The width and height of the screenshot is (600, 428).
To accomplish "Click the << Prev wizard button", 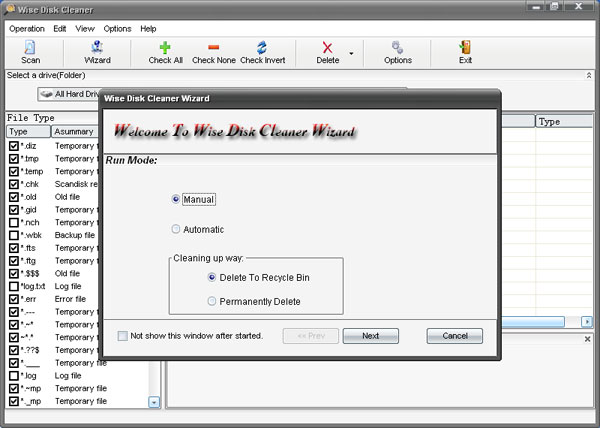I will click(311, 336).
